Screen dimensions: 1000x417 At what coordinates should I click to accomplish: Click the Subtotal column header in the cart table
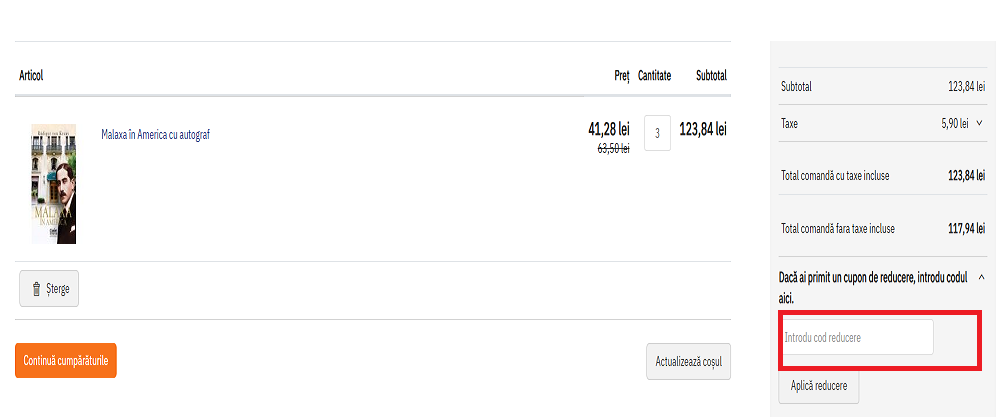(x=711, y=75)
